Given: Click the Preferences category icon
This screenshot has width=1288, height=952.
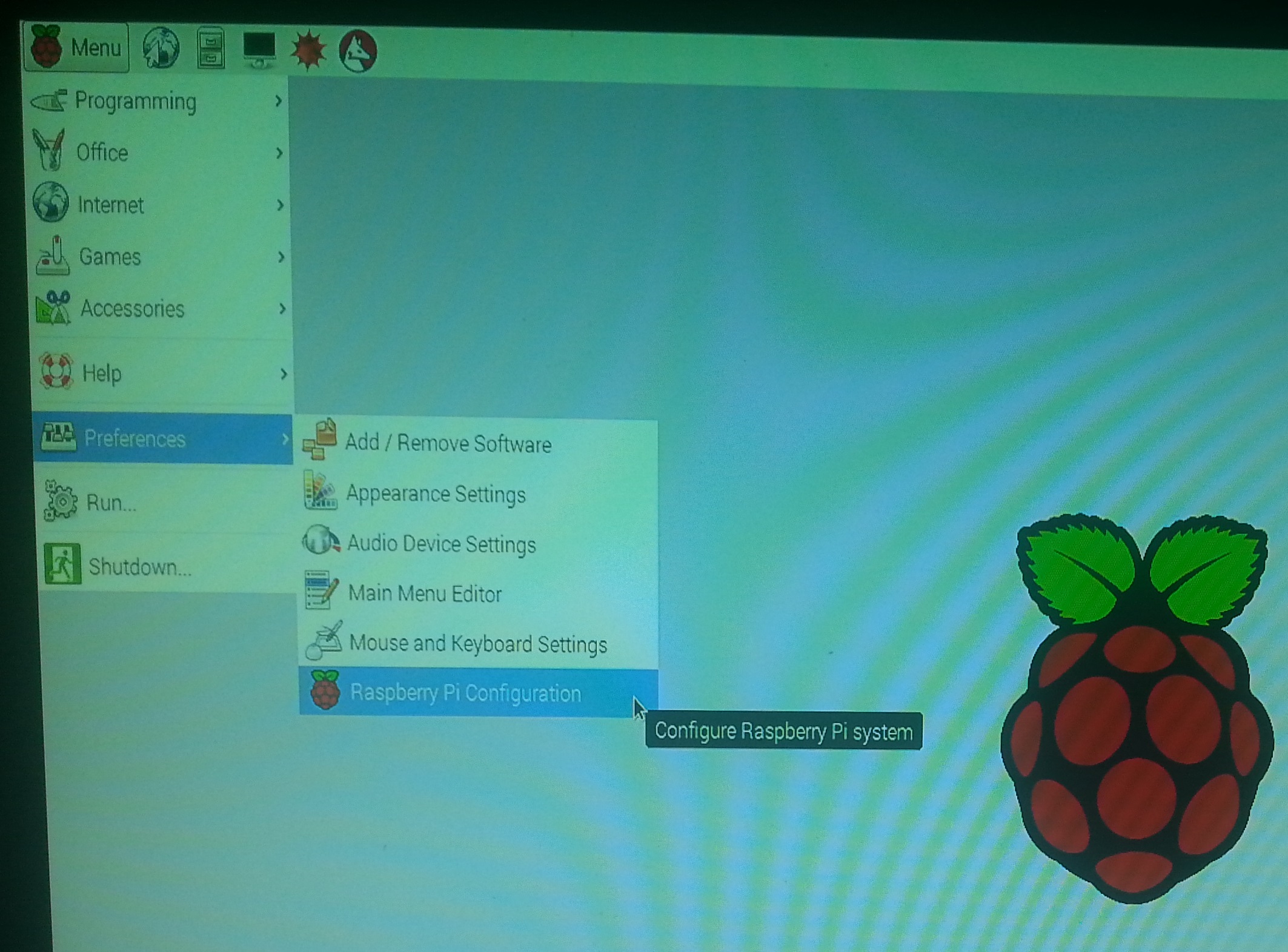Looking at the screenshot, I should [x=58, y=437].
